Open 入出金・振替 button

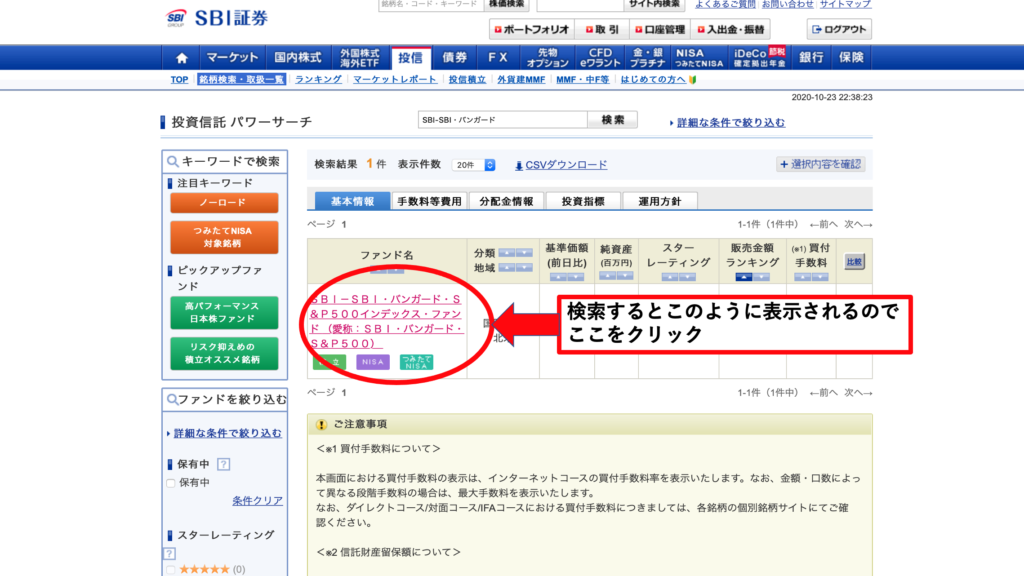tap(731, 29)
